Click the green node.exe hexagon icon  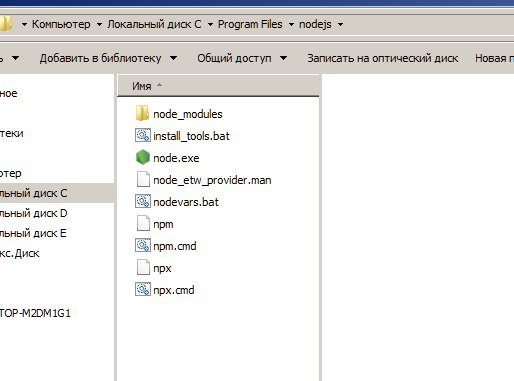point(143,157)
